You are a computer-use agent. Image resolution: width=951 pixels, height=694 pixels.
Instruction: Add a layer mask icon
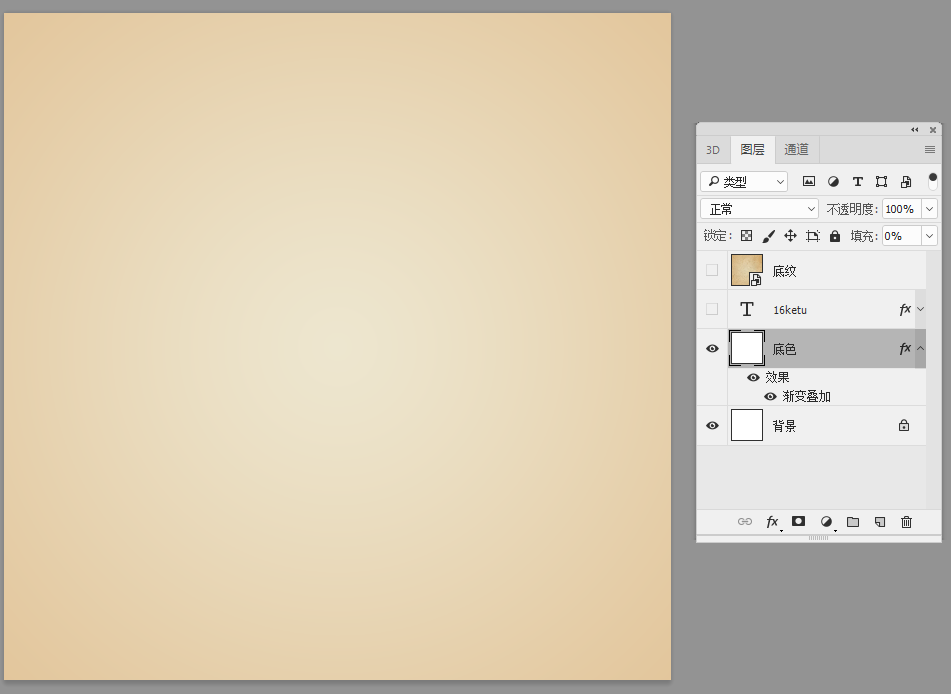click(799, 521)
